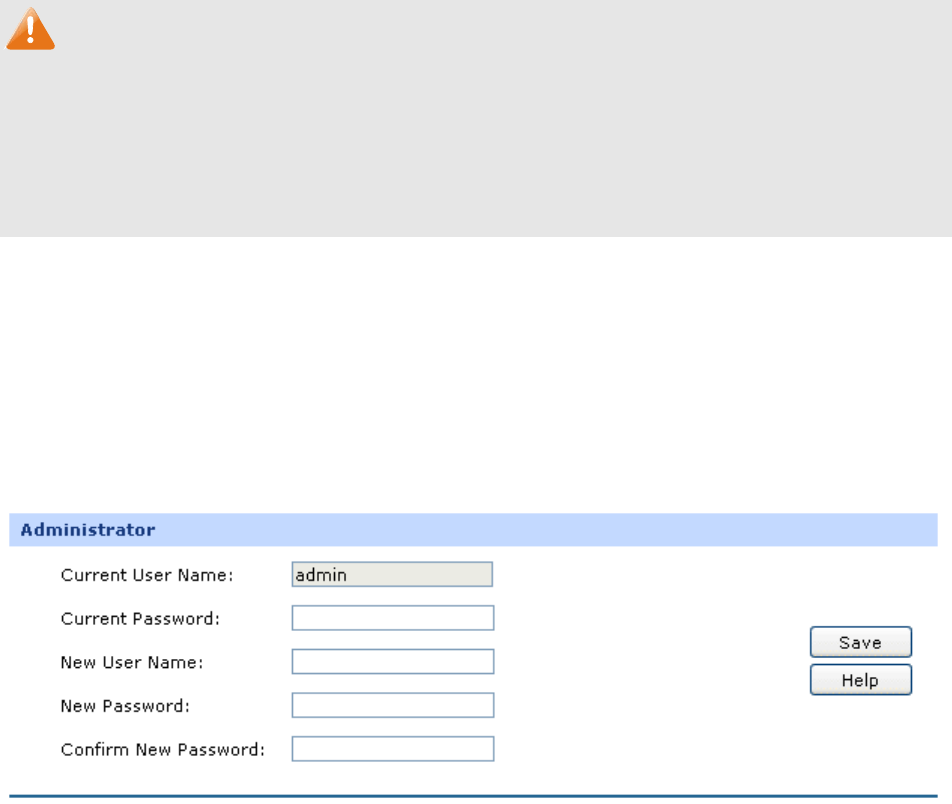Screen dimensions: 952x804
Task: Click the Administrator section heading
Action: point(88,530)
